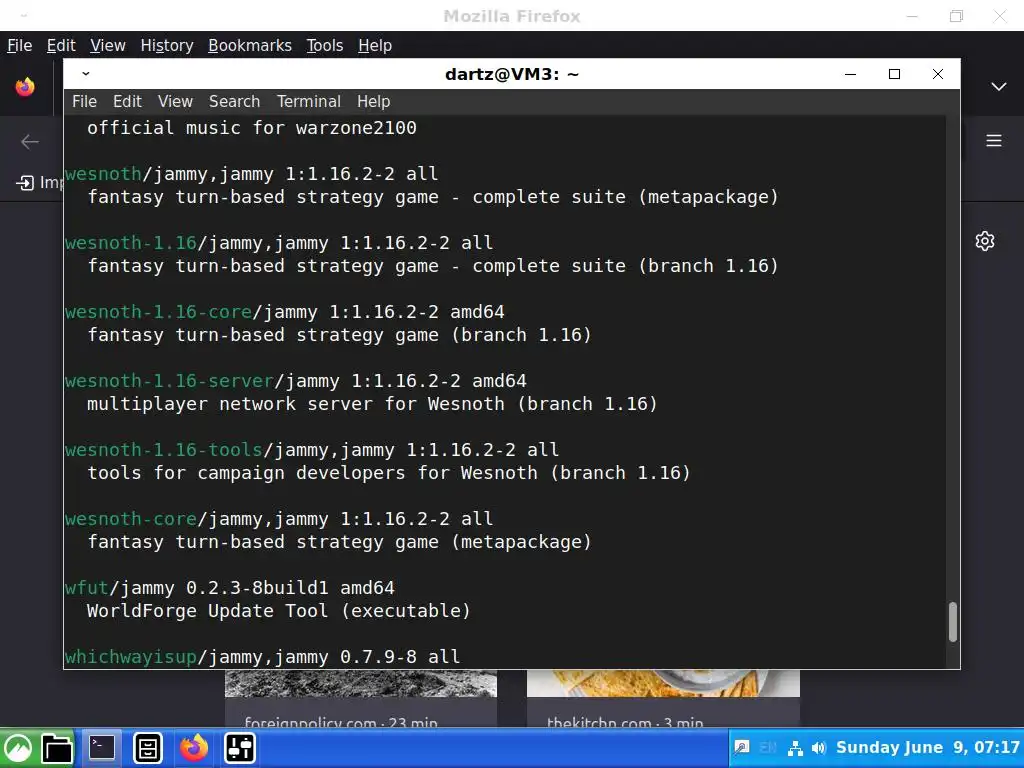
Task: Open the network connection tray icon
Action: 795,748
